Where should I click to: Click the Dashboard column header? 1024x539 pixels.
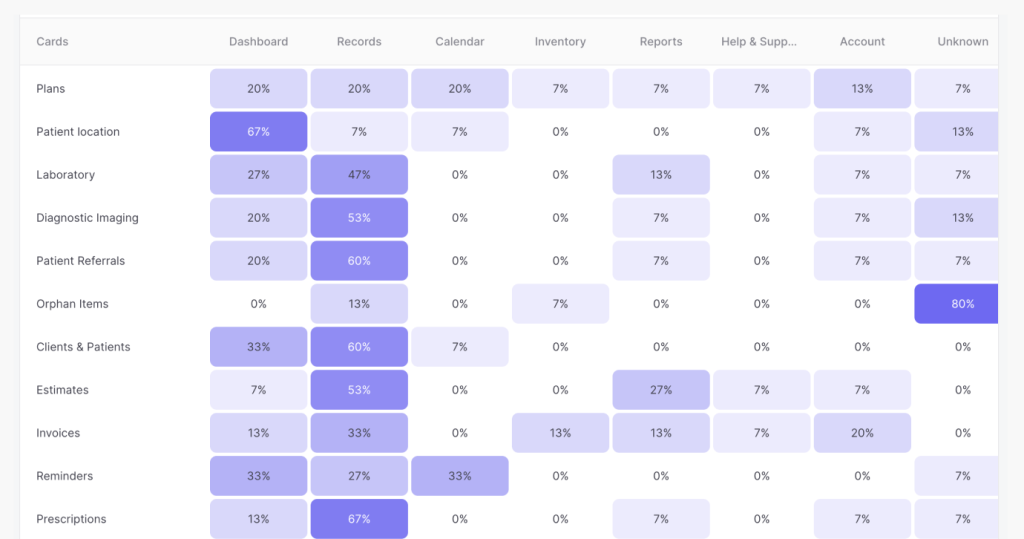(258, 42)
